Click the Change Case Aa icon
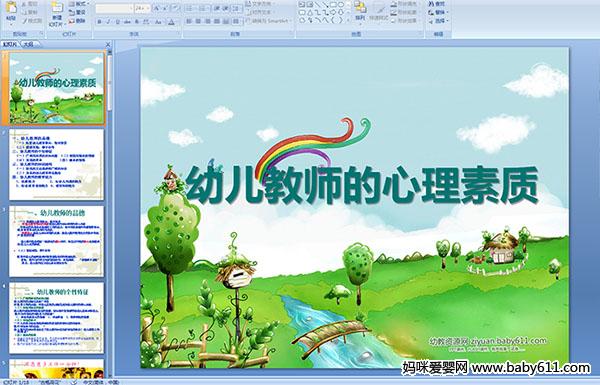 point(158,22)
